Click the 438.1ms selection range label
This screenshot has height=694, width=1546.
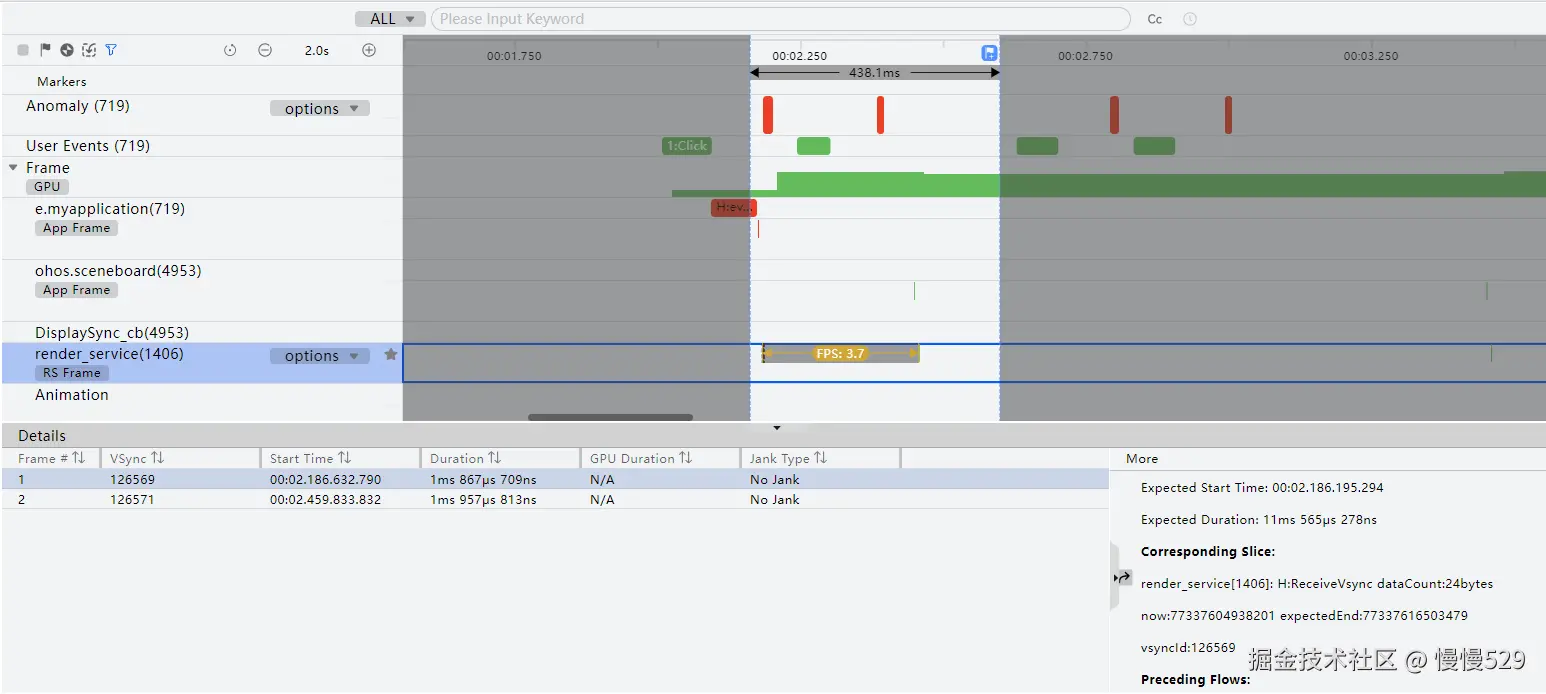point(874,73)
